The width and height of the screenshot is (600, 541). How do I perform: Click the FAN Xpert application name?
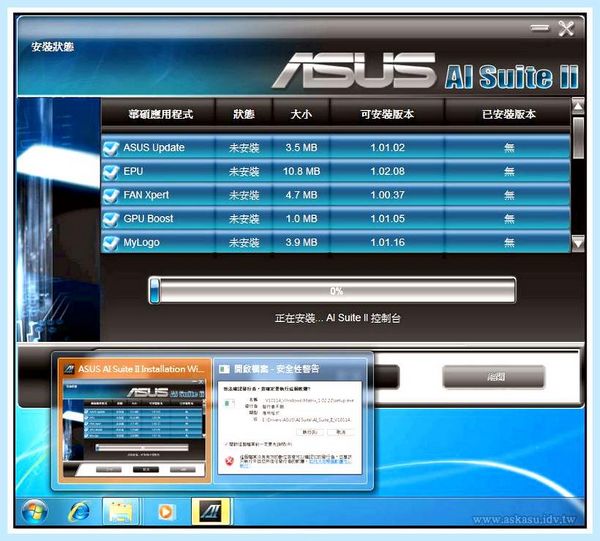coord(146,195)
